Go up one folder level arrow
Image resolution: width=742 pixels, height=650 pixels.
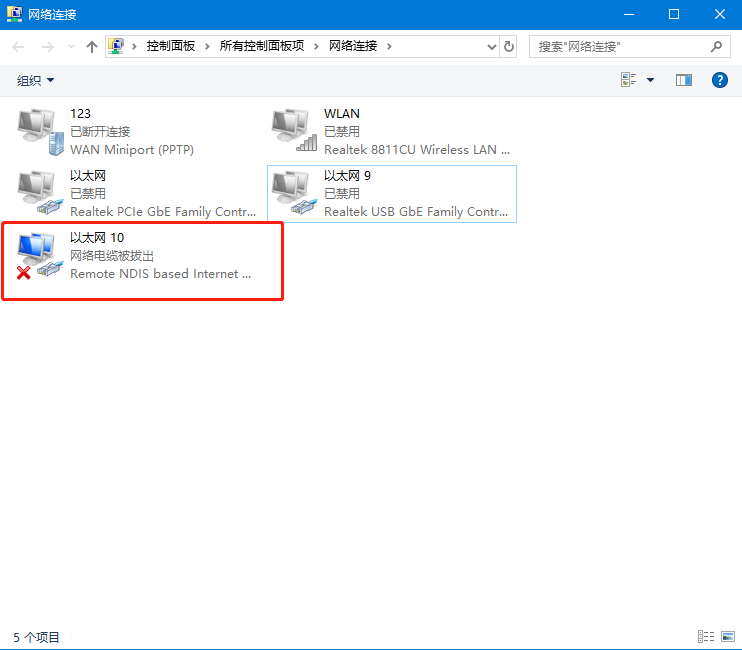[x=92, y=46]
